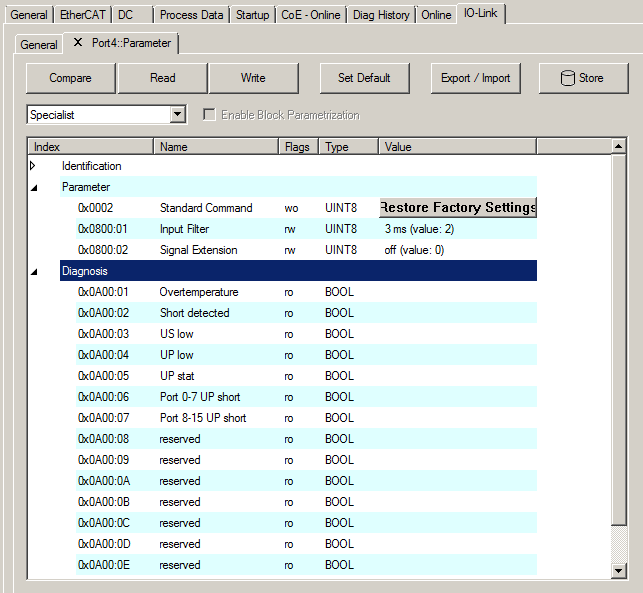The width and height of the screenshot is (643, 593).
Task: Select the 0x0002 Standard Command row
Action: [307, 208]
